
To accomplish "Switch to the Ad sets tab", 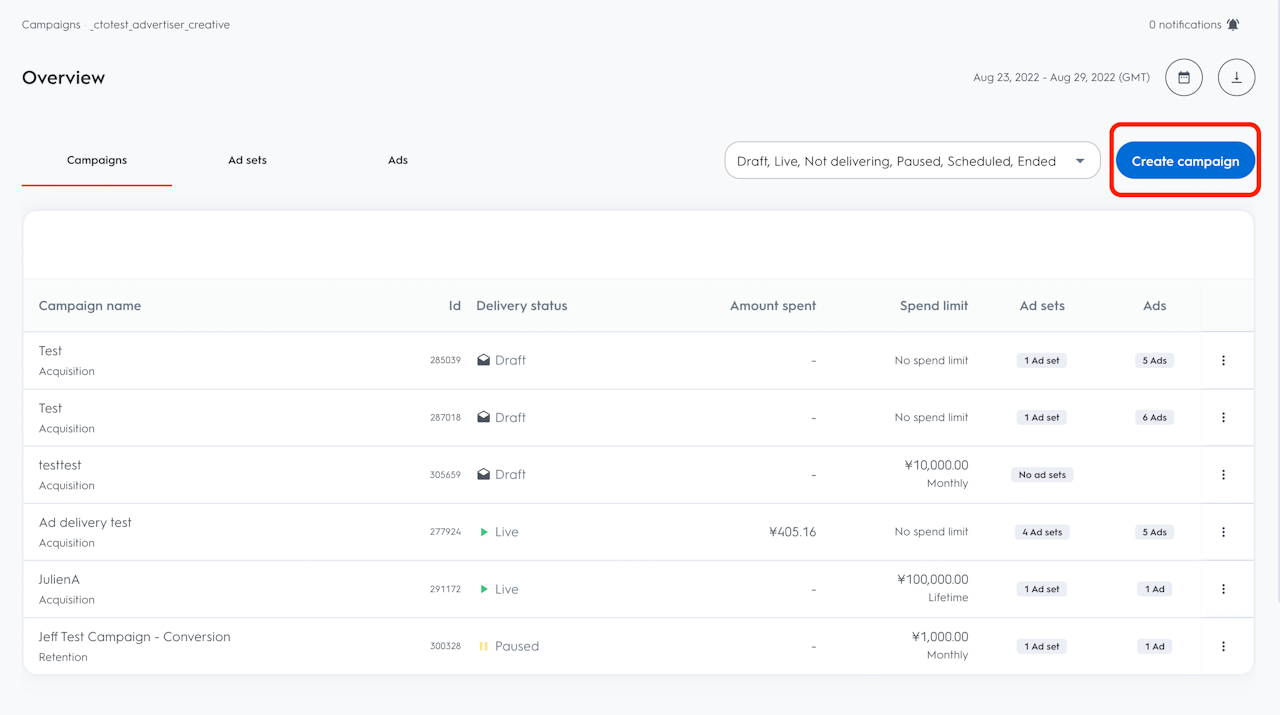I will click(x=247, y=160).
